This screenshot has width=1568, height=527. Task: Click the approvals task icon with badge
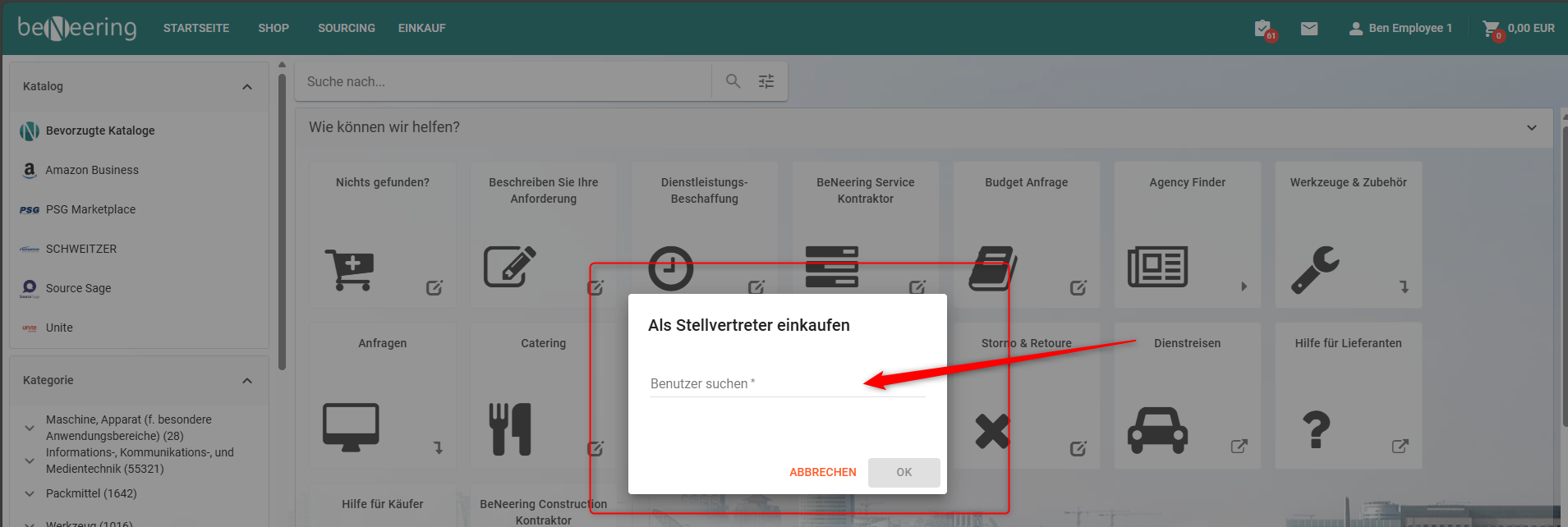[x=1263, y=29]
